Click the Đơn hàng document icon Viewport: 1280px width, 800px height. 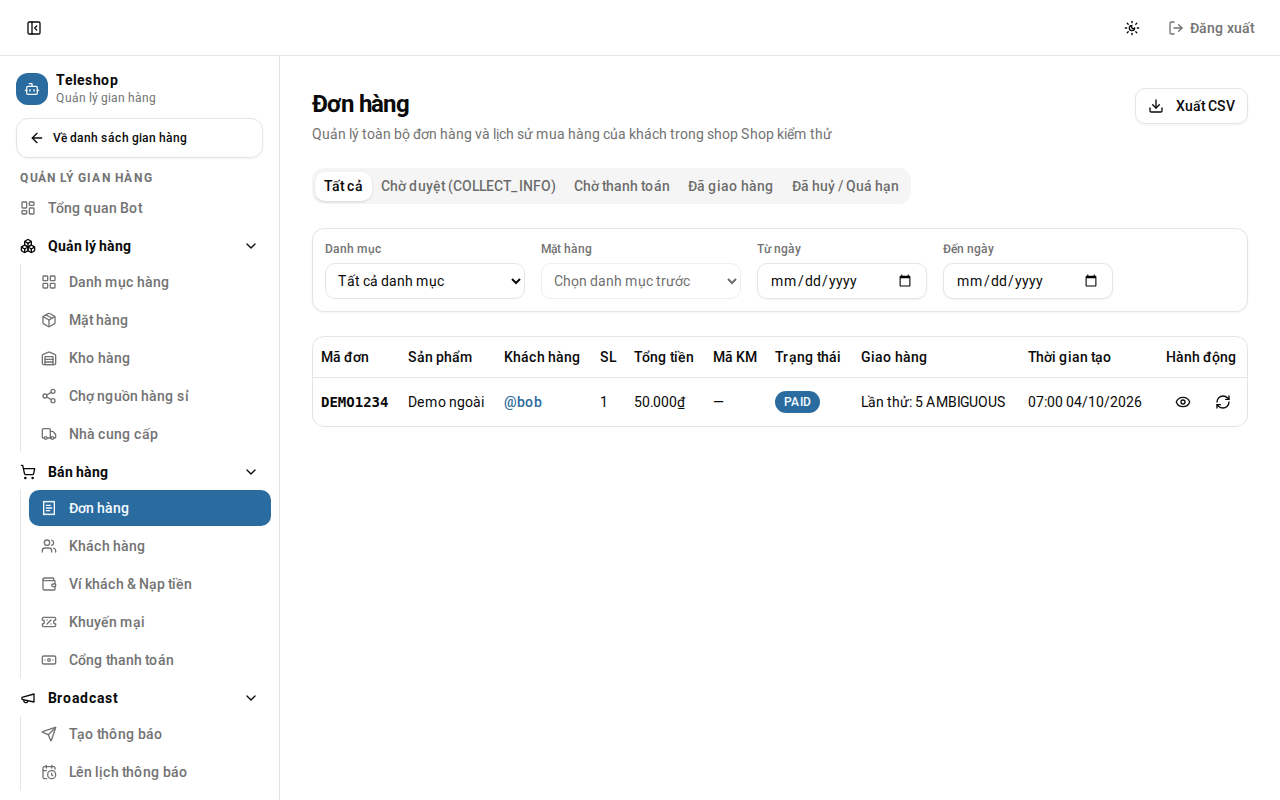pos(49,508)
